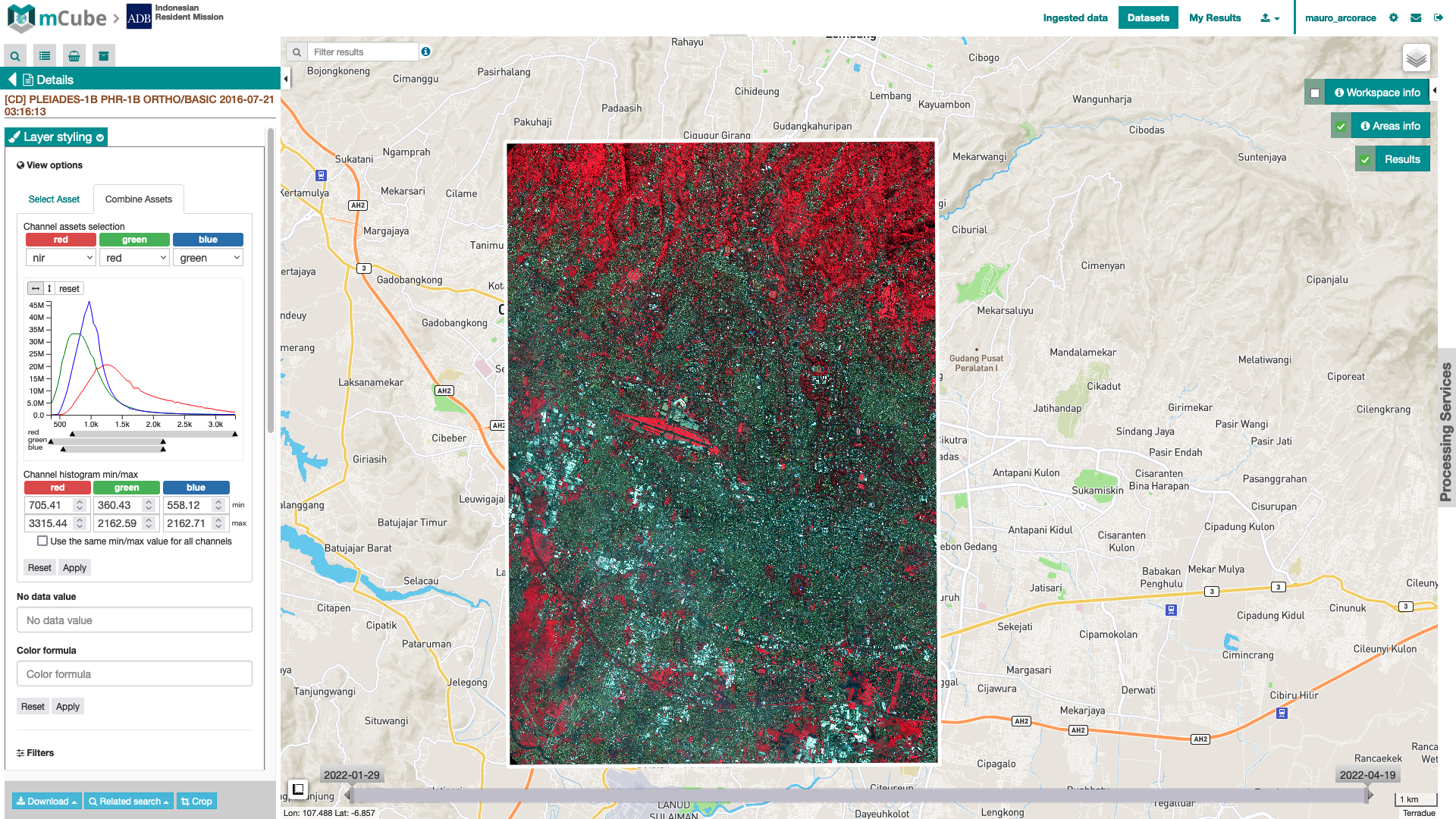
Task: Open the results list panel icon
Action: [44, 55]
